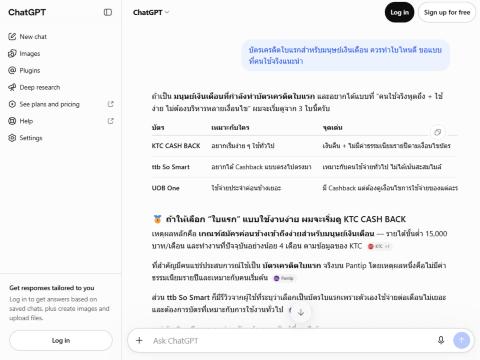Open the Pantip source citation chip

(x=284, y=278)
